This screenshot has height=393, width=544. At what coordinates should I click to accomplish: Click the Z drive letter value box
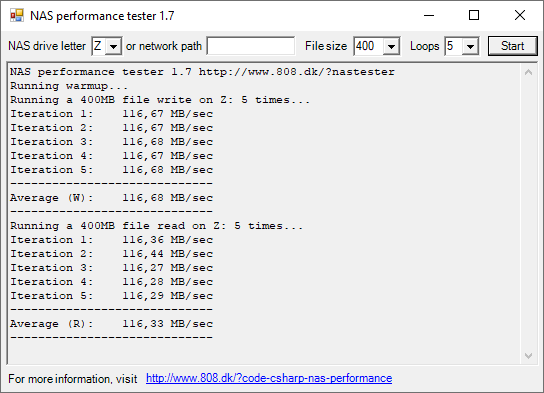click(x=99, y=46)
